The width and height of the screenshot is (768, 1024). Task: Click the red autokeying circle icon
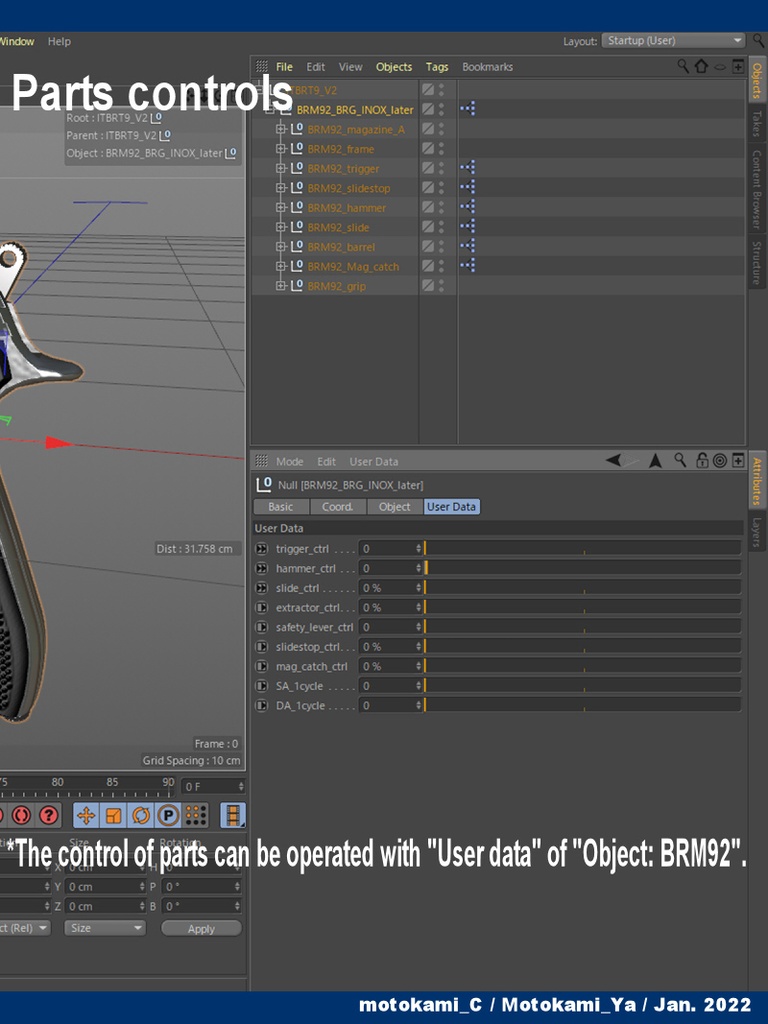point(20,815)
